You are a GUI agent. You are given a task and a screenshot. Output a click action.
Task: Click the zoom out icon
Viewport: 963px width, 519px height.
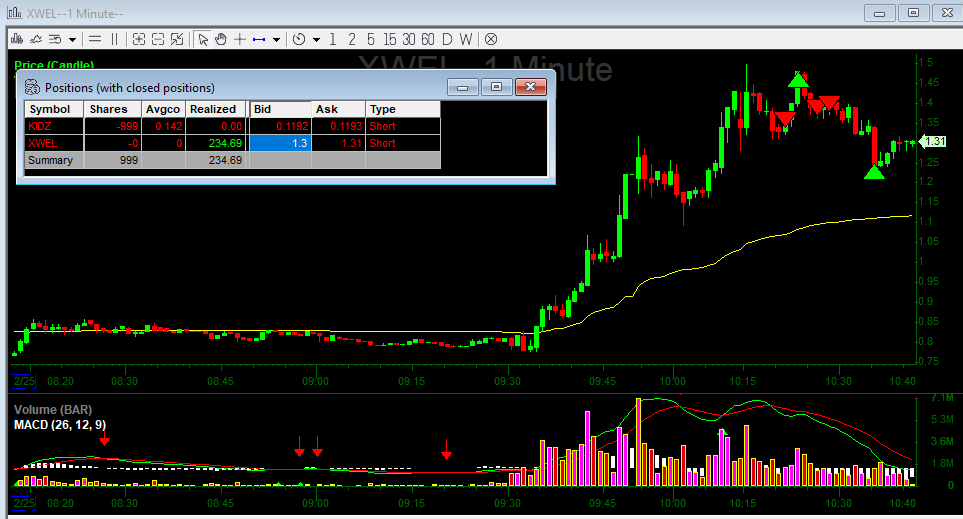pyautogui.click(x=158, y=39)
